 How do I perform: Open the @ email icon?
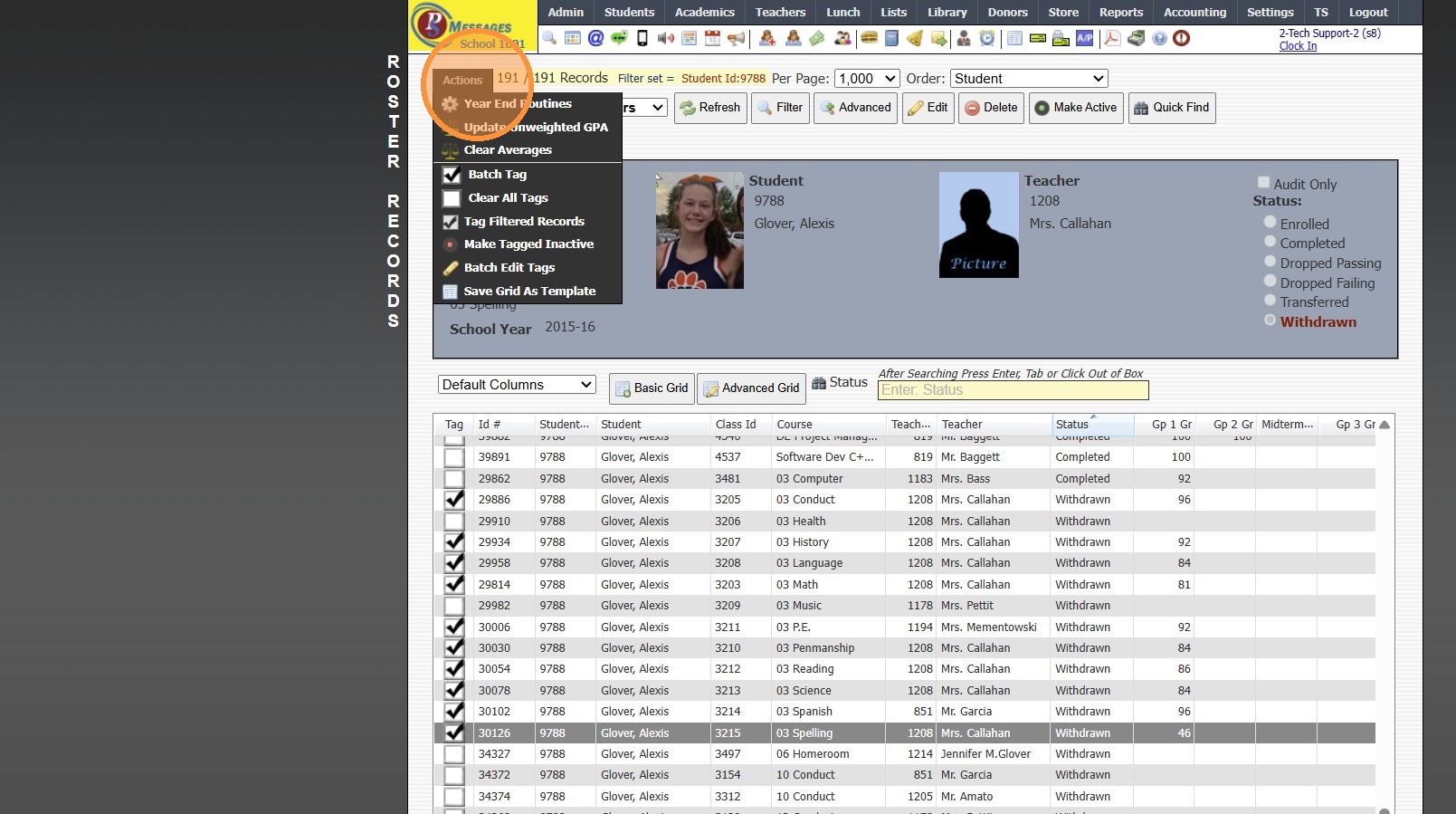595,38
